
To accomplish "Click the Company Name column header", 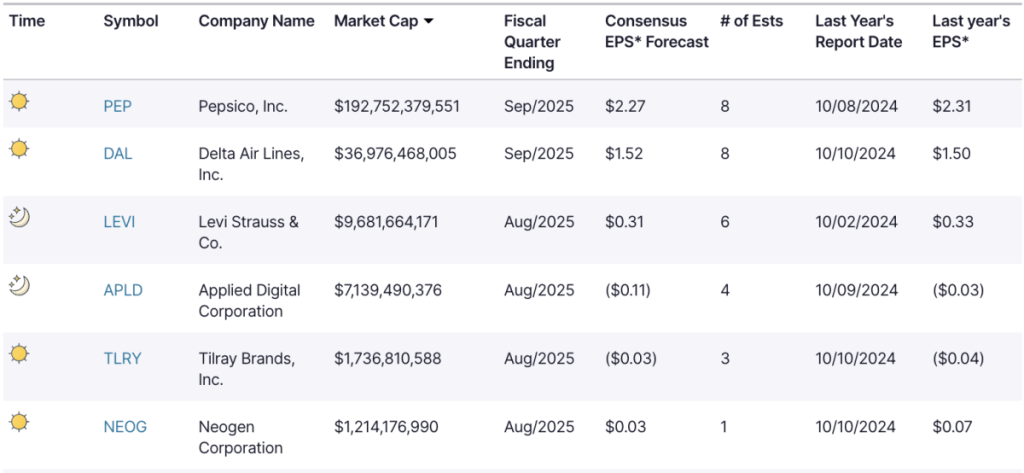I will coord(256,21).
